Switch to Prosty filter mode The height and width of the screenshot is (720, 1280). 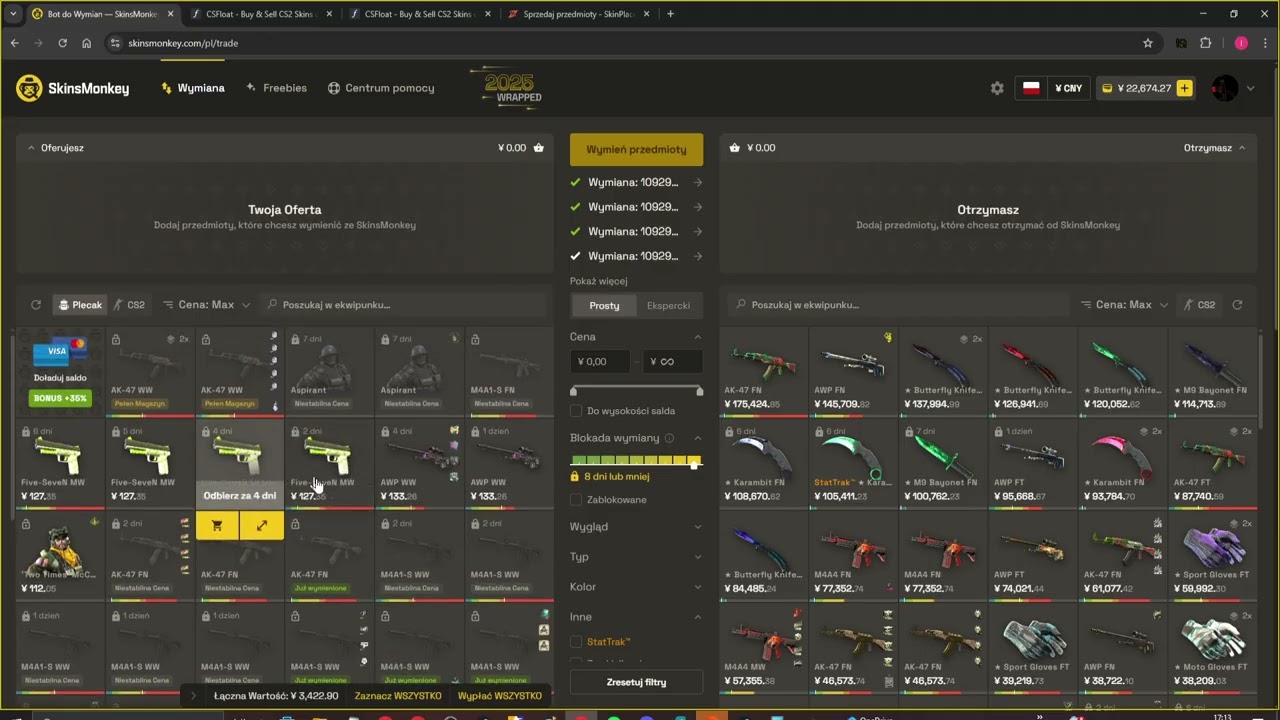604,305
